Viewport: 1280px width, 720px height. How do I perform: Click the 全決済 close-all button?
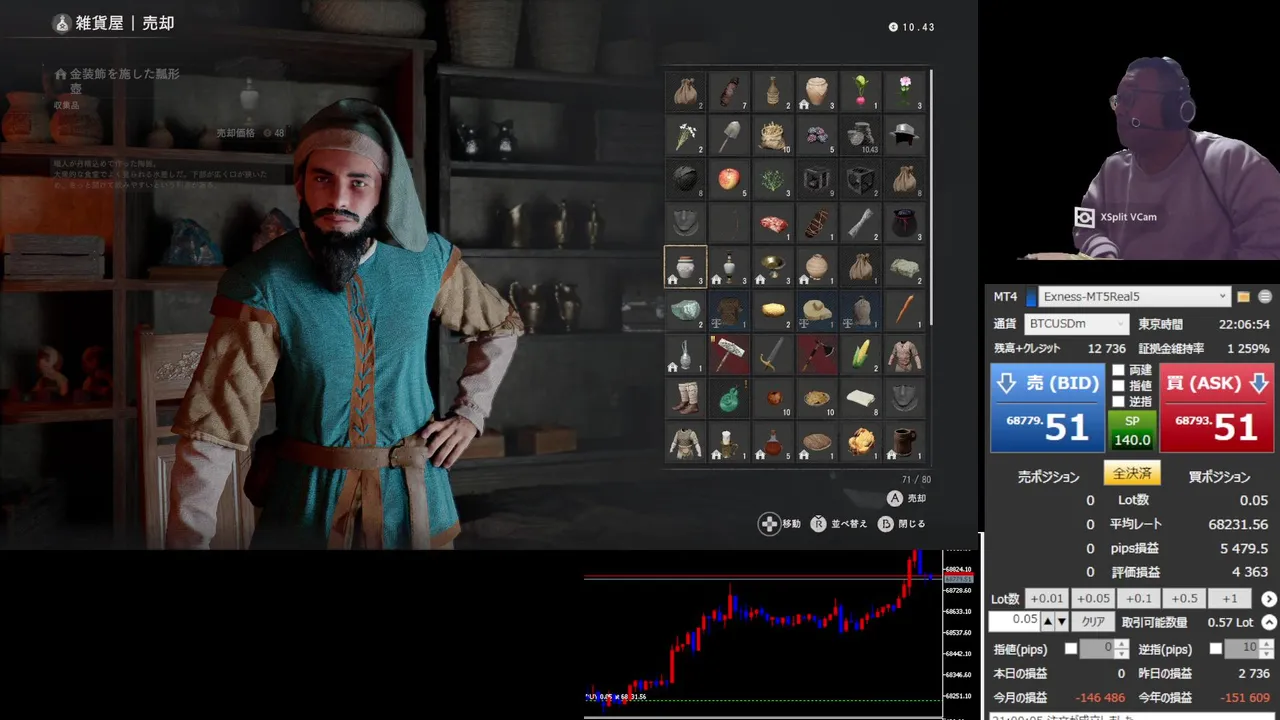click(x=1132, y=474)
